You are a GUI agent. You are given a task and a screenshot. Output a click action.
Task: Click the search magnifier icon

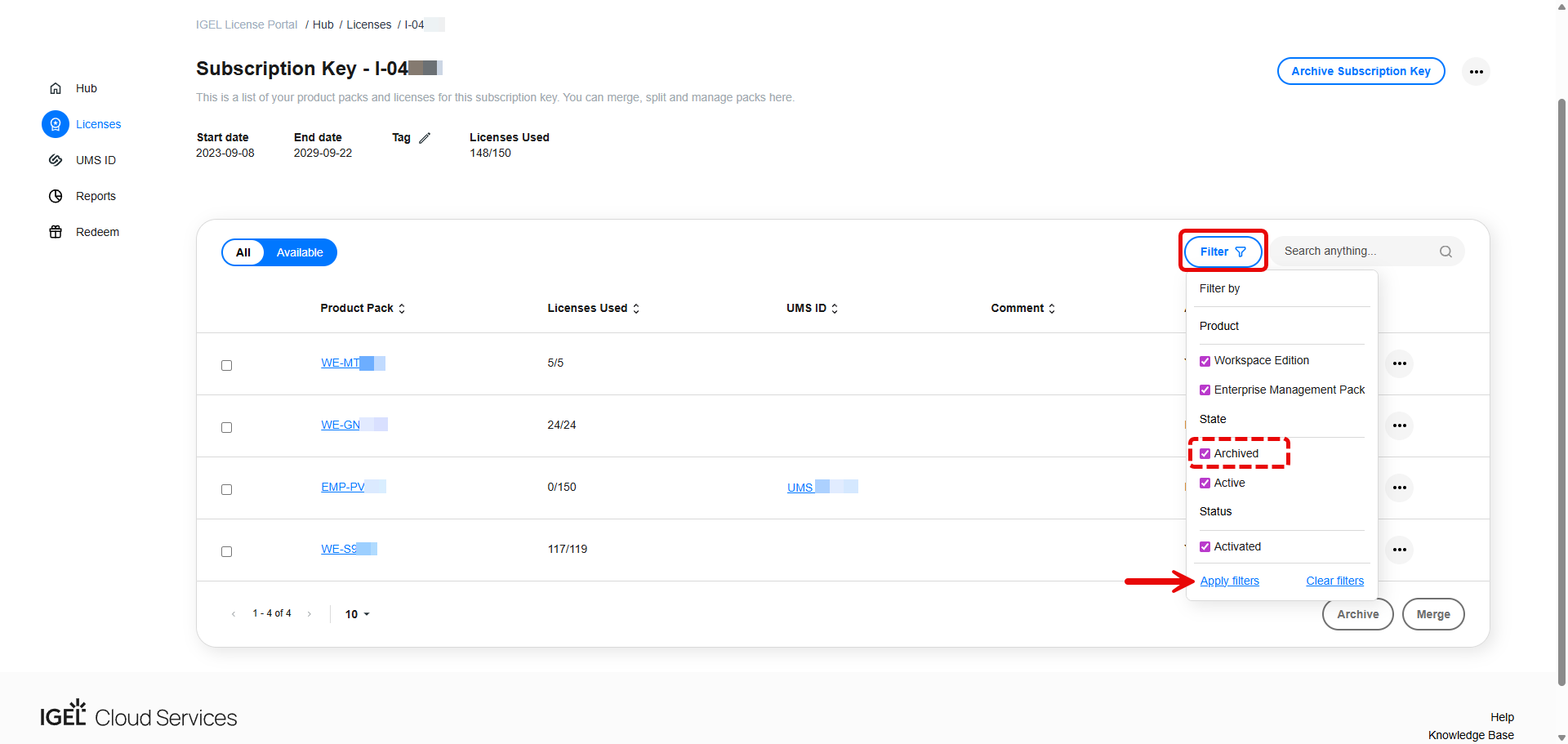pyautogui.click(x=1445, y=251)
